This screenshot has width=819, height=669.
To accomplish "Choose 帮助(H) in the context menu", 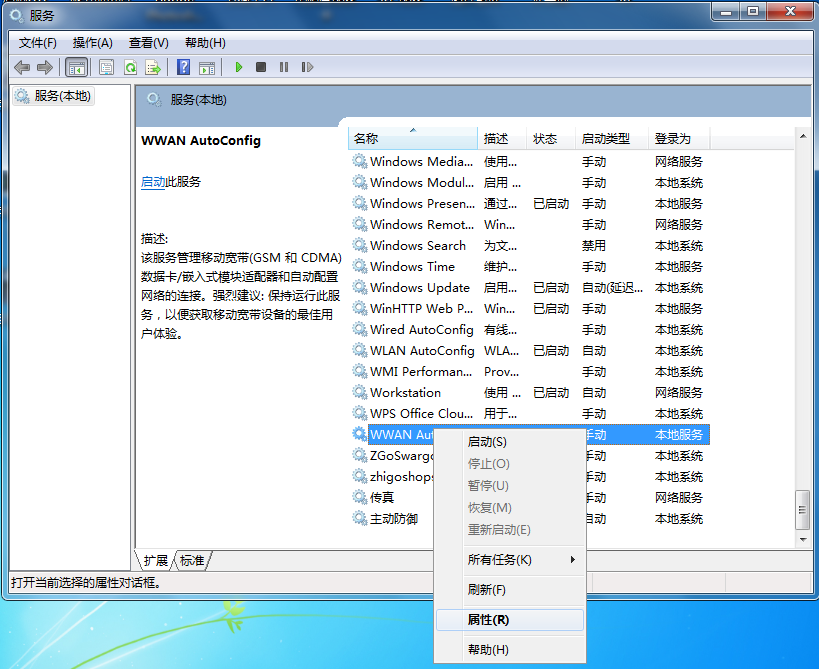I will tap(510, 650).
